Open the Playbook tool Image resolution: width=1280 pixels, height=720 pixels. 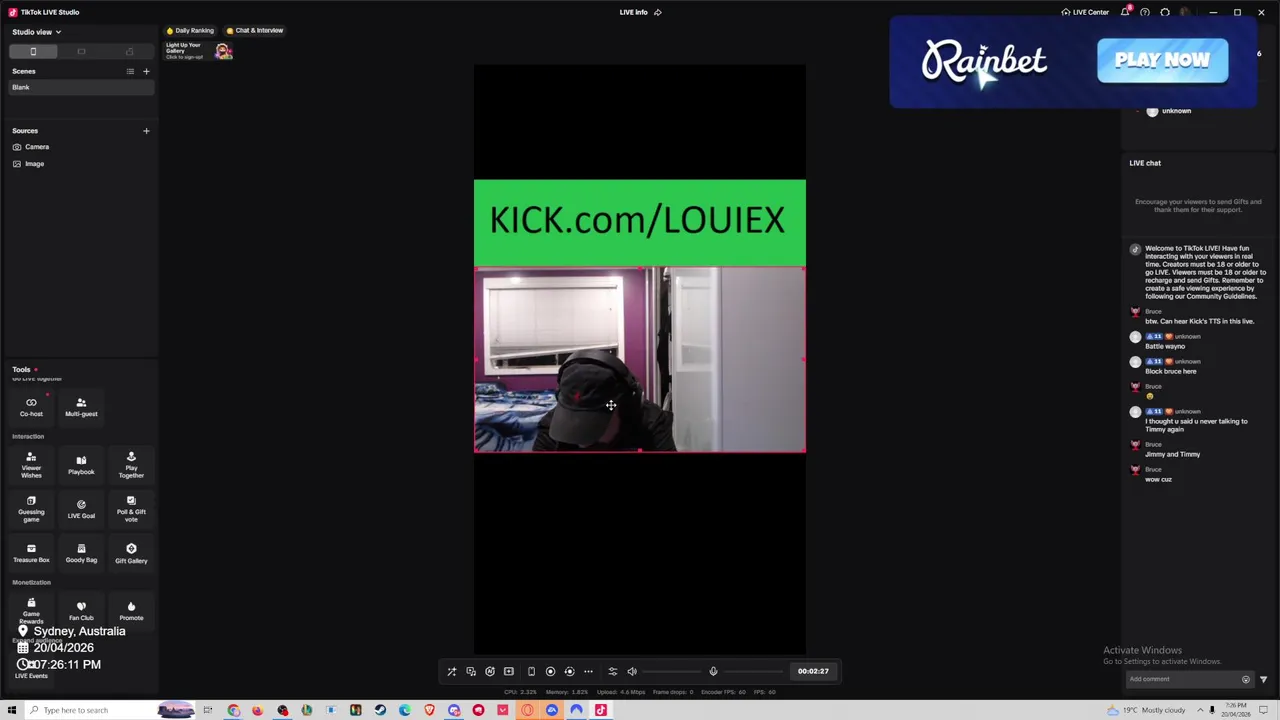81,465
